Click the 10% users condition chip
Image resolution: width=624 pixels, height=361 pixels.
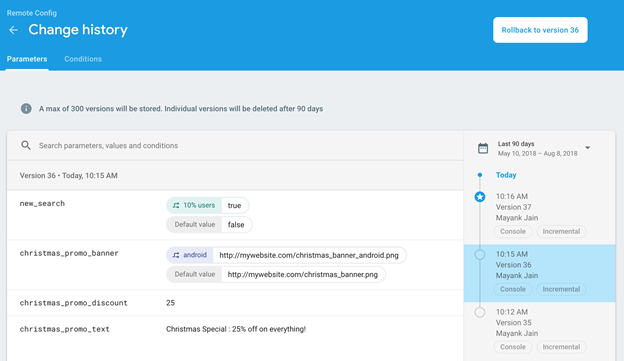point(195,205)
